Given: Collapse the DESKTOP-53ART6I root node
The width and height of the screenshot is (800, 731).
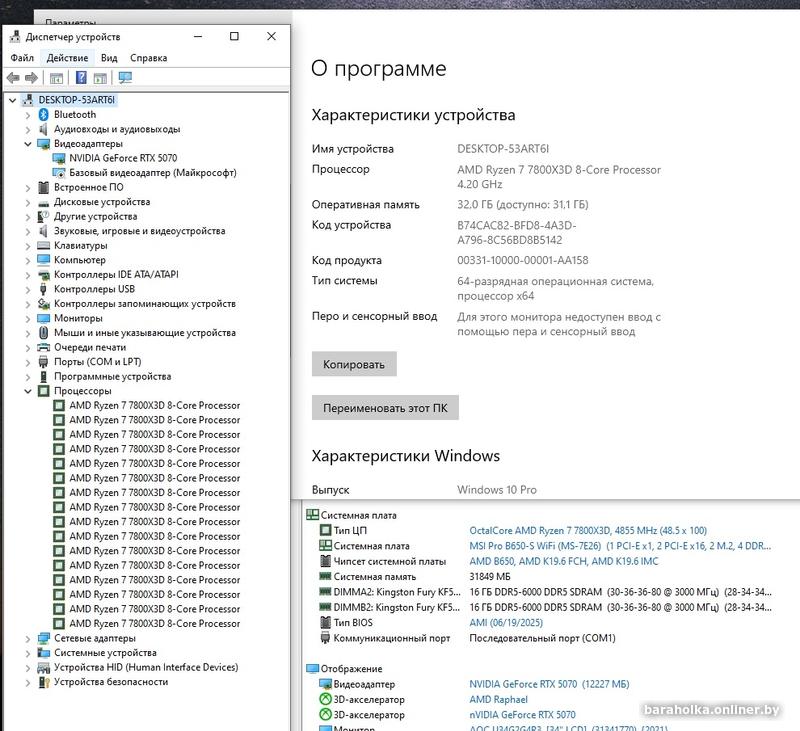Looking at the screenshot, I should [x=13, y=100].
